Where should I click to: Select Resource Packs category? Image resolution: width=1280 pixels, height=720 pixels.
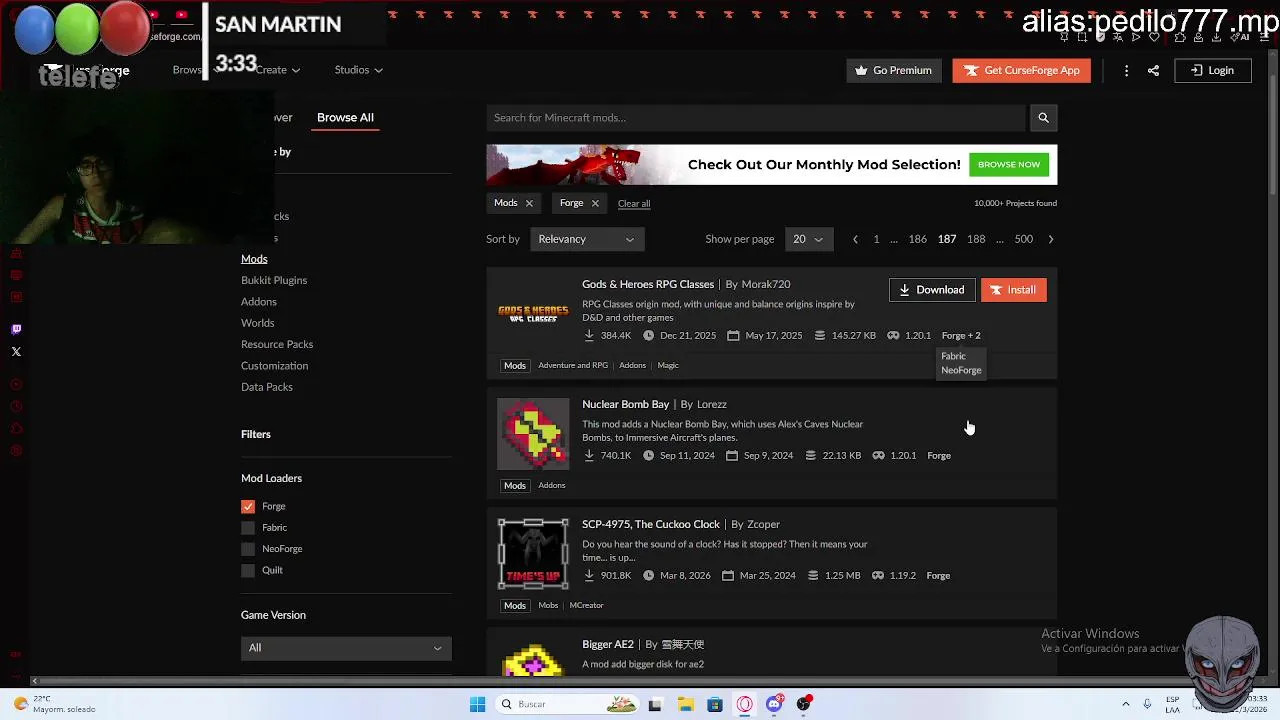277,344
